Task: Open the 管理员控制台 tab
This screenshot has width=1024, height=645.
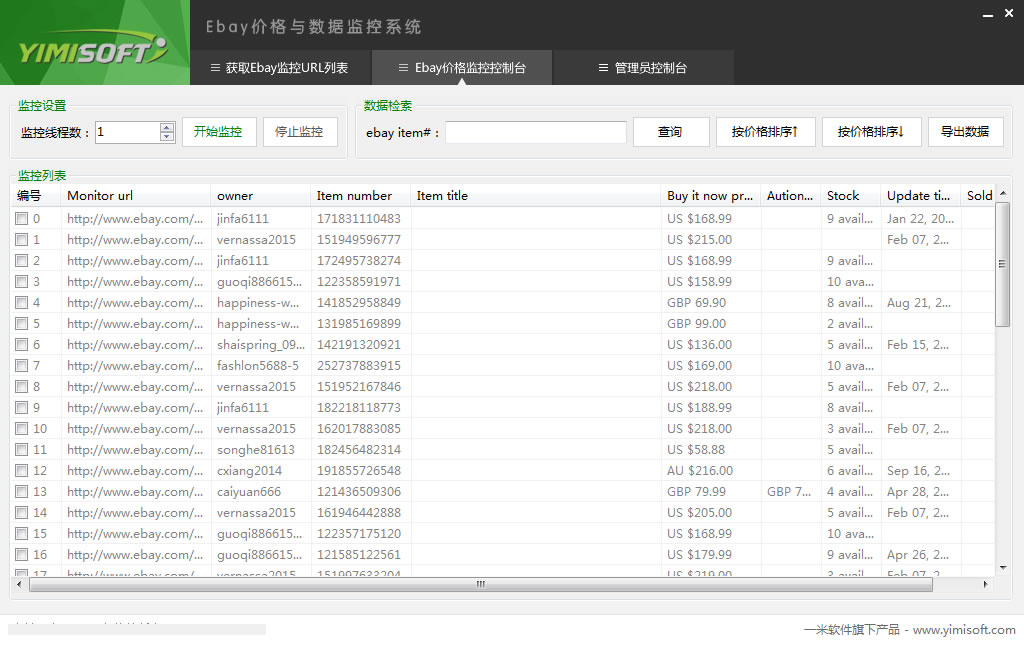Action: 643,68
